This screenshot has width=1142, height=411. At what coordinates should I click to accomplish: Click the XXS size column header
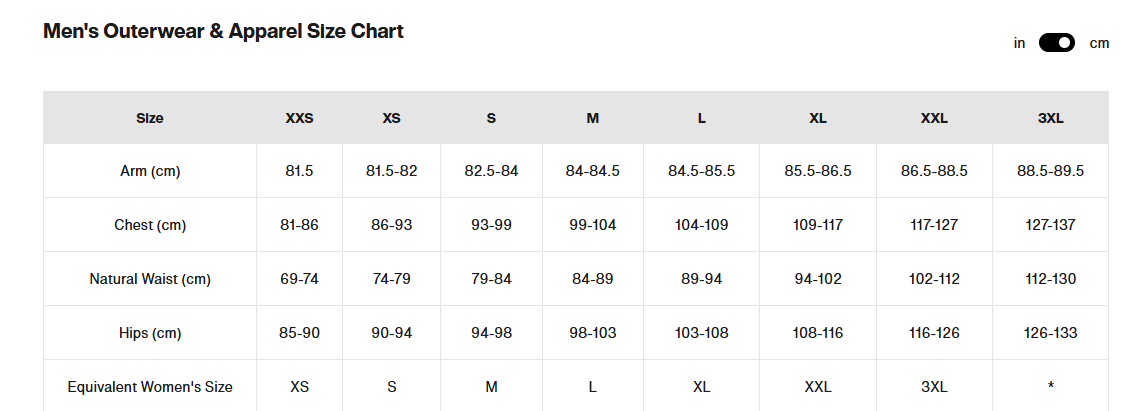(299, 118)
